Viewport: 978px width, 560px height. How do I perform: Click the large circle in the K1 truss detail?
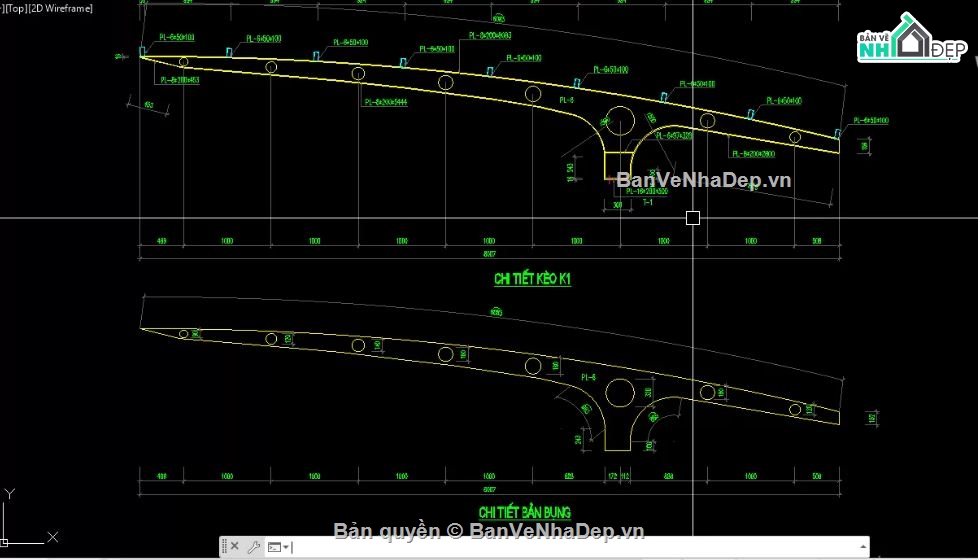click(x=620, y=122)
